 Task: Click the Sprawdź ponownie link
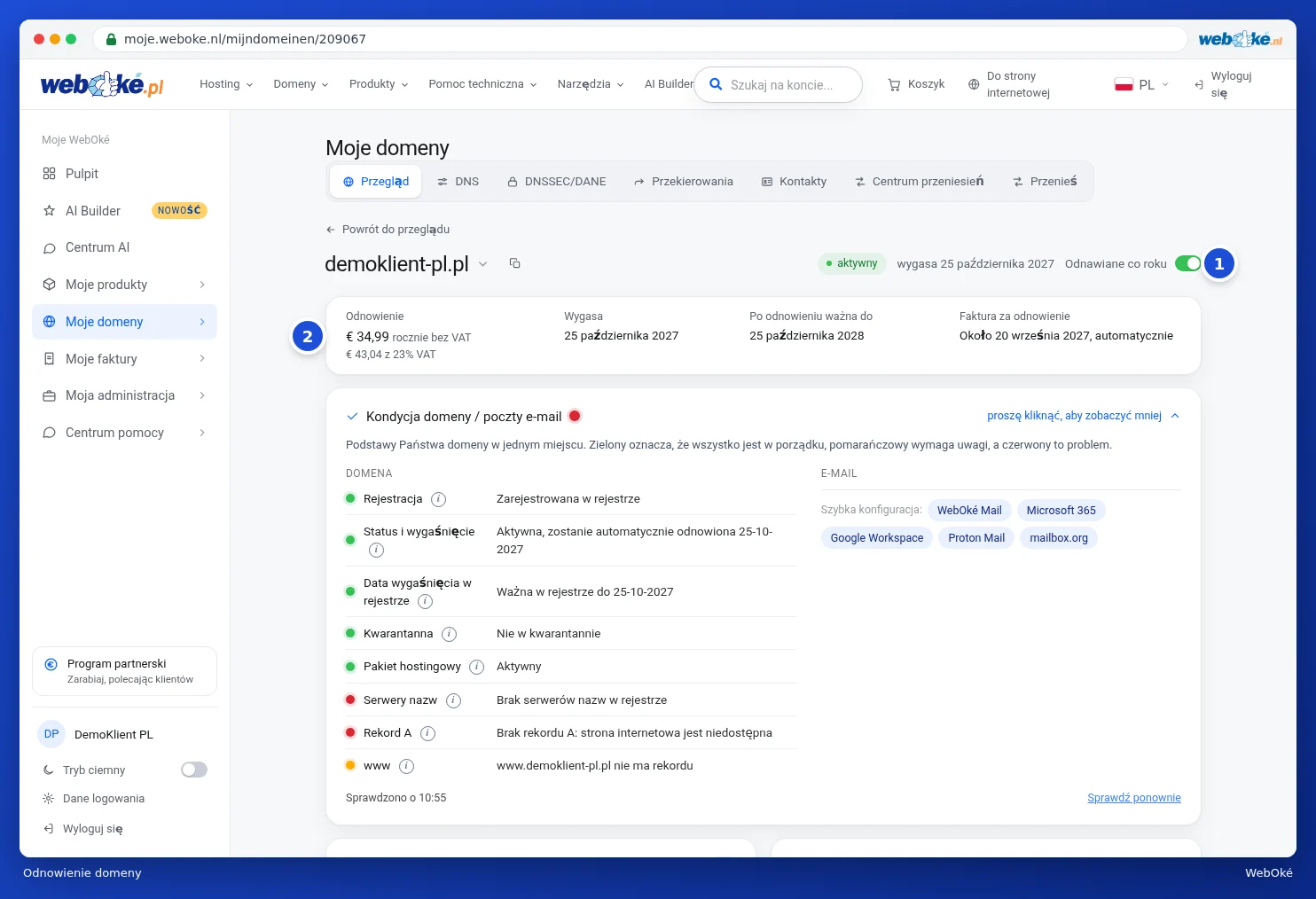pos(1134,798)
